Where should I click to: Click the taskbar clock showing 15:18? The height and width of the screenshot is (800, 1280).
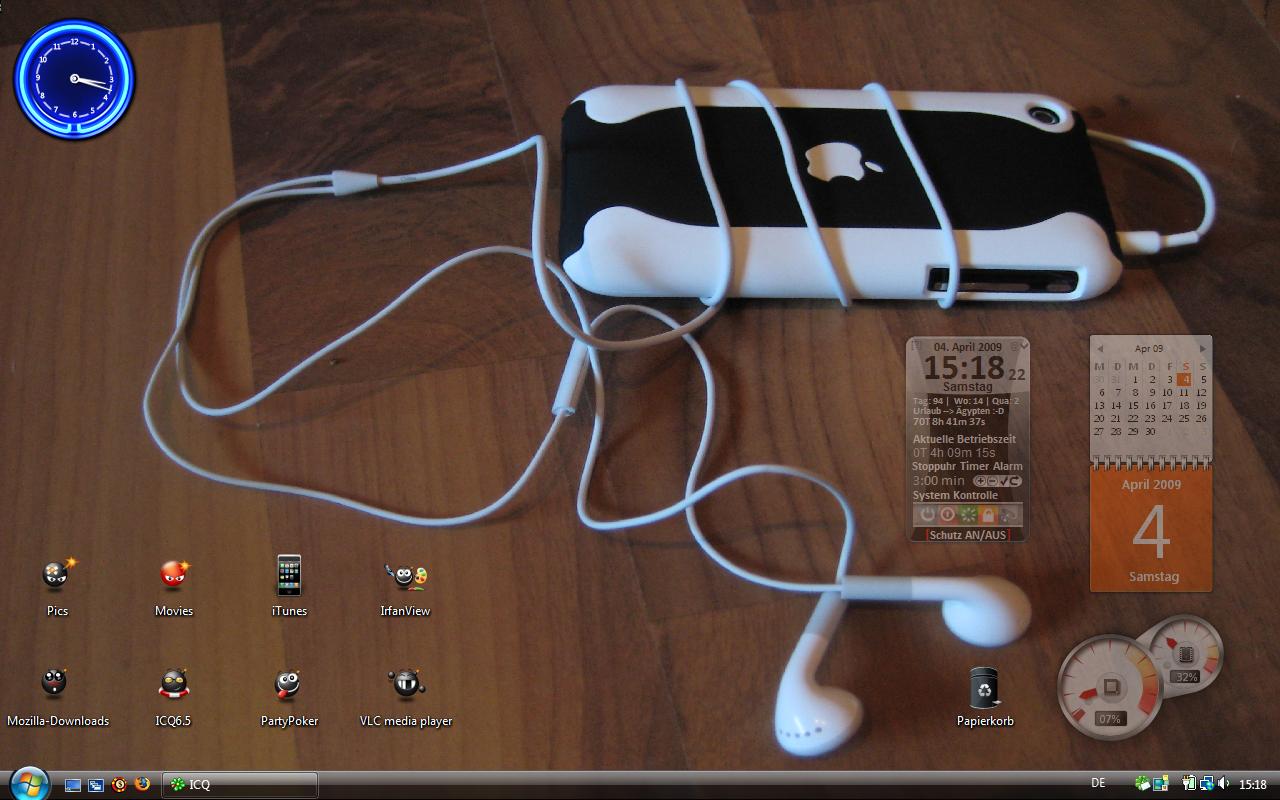1253,784
